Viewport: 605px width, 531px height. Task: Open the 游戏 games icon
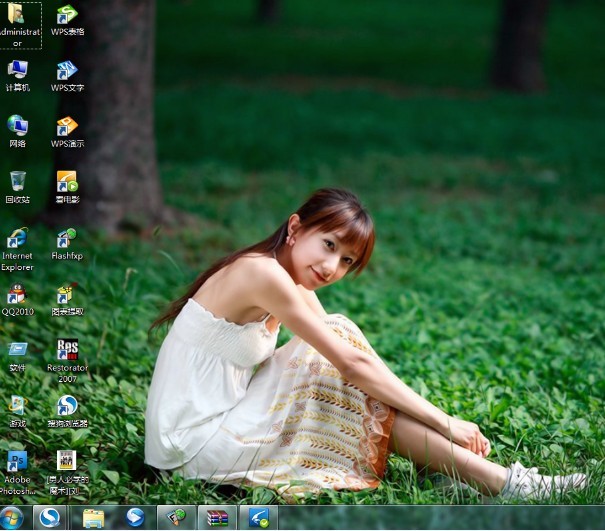[17, 406]
